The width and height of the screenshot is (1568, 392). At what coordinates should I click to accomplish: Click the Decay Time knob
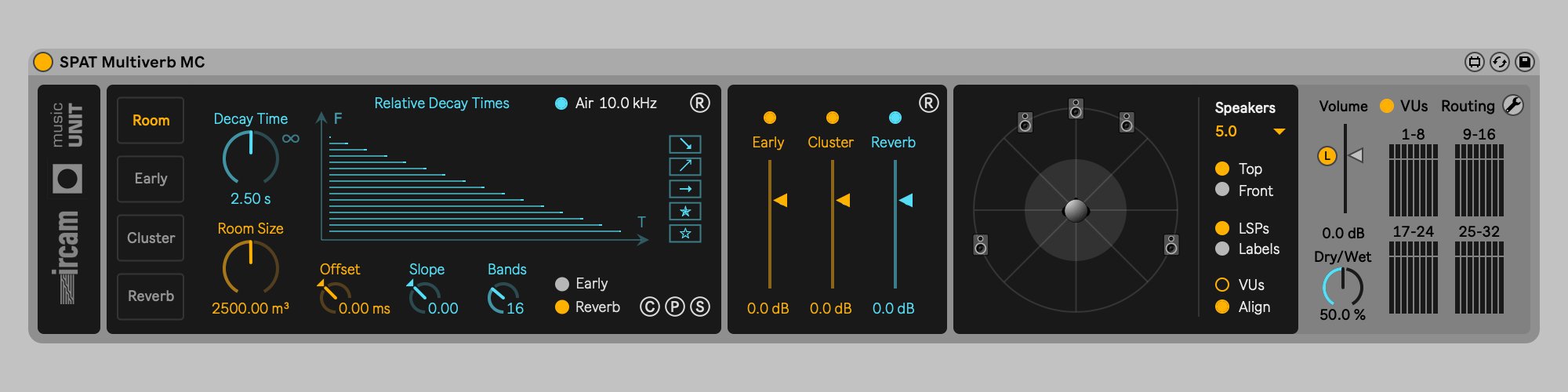[251, 158]
